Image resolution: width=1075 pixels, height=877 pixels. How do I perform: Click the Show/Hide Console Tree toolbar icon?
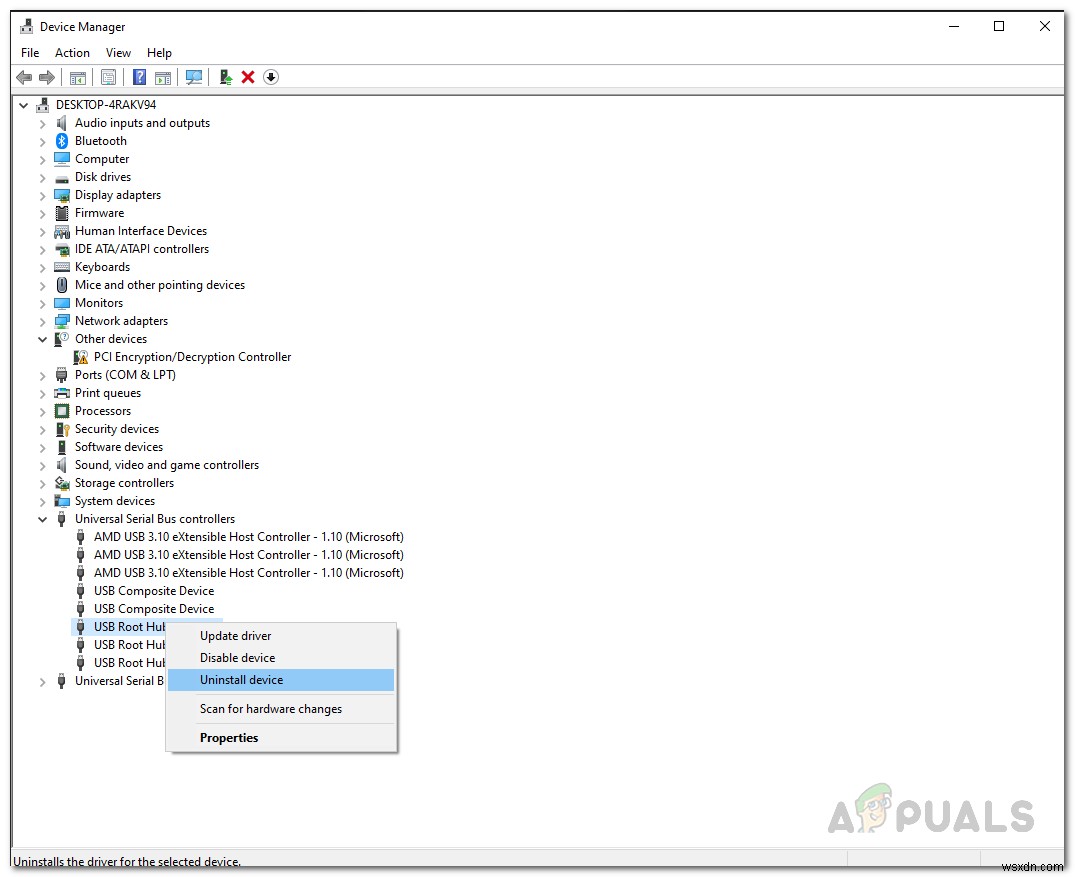tap(78, 77)
